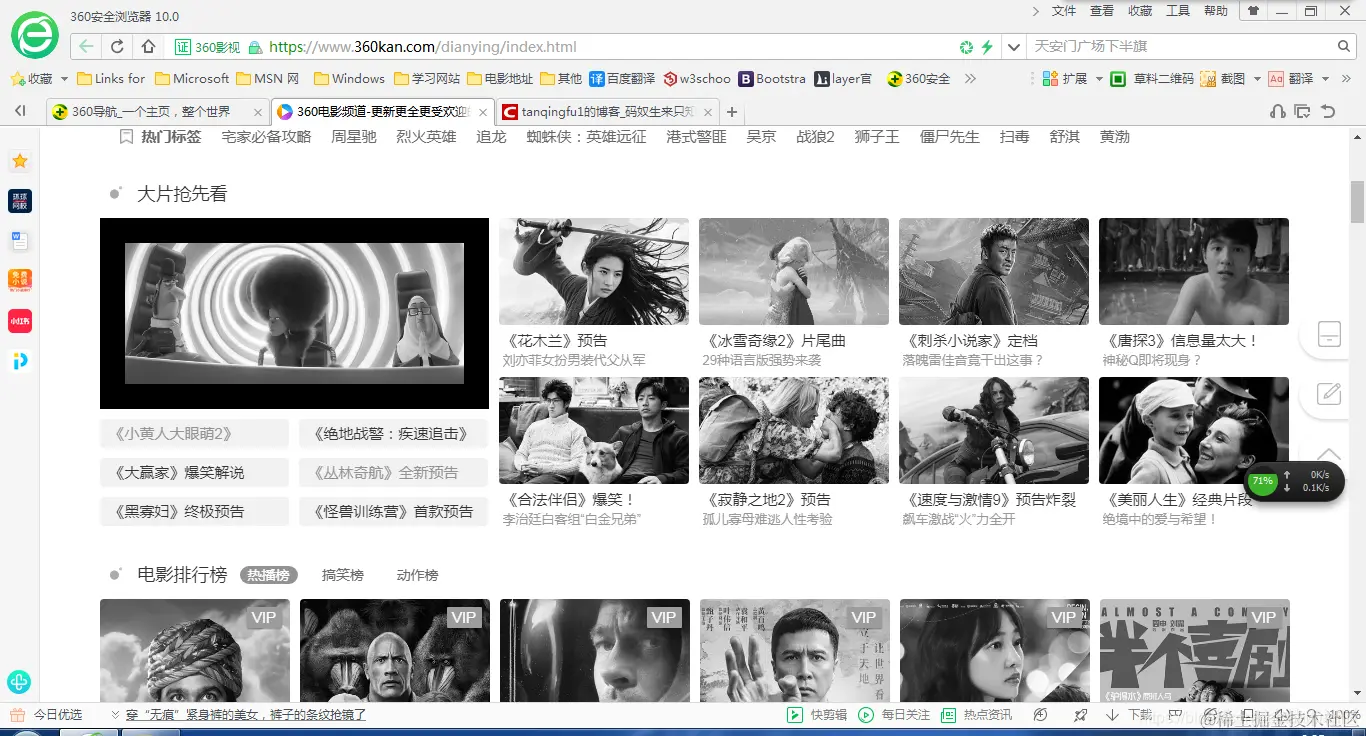This screenshot has height=736, width=1366.
Task: Click the floating edit feedback pencil icon
Action: (x=1329, y=393)
